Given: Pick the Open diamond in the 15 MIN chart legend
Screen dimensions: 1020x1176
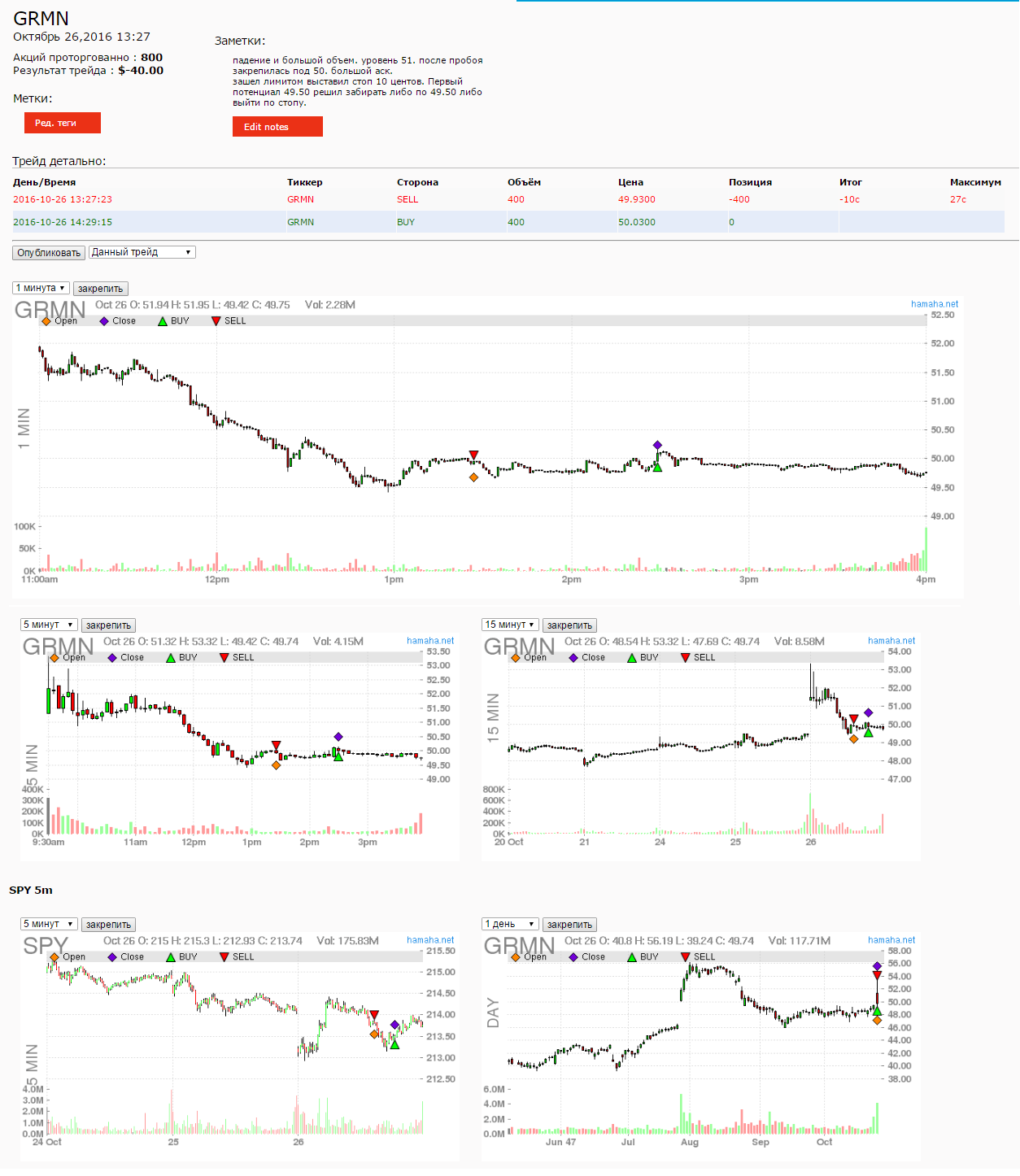Looking at the screenshot, I should pos(516,658).
